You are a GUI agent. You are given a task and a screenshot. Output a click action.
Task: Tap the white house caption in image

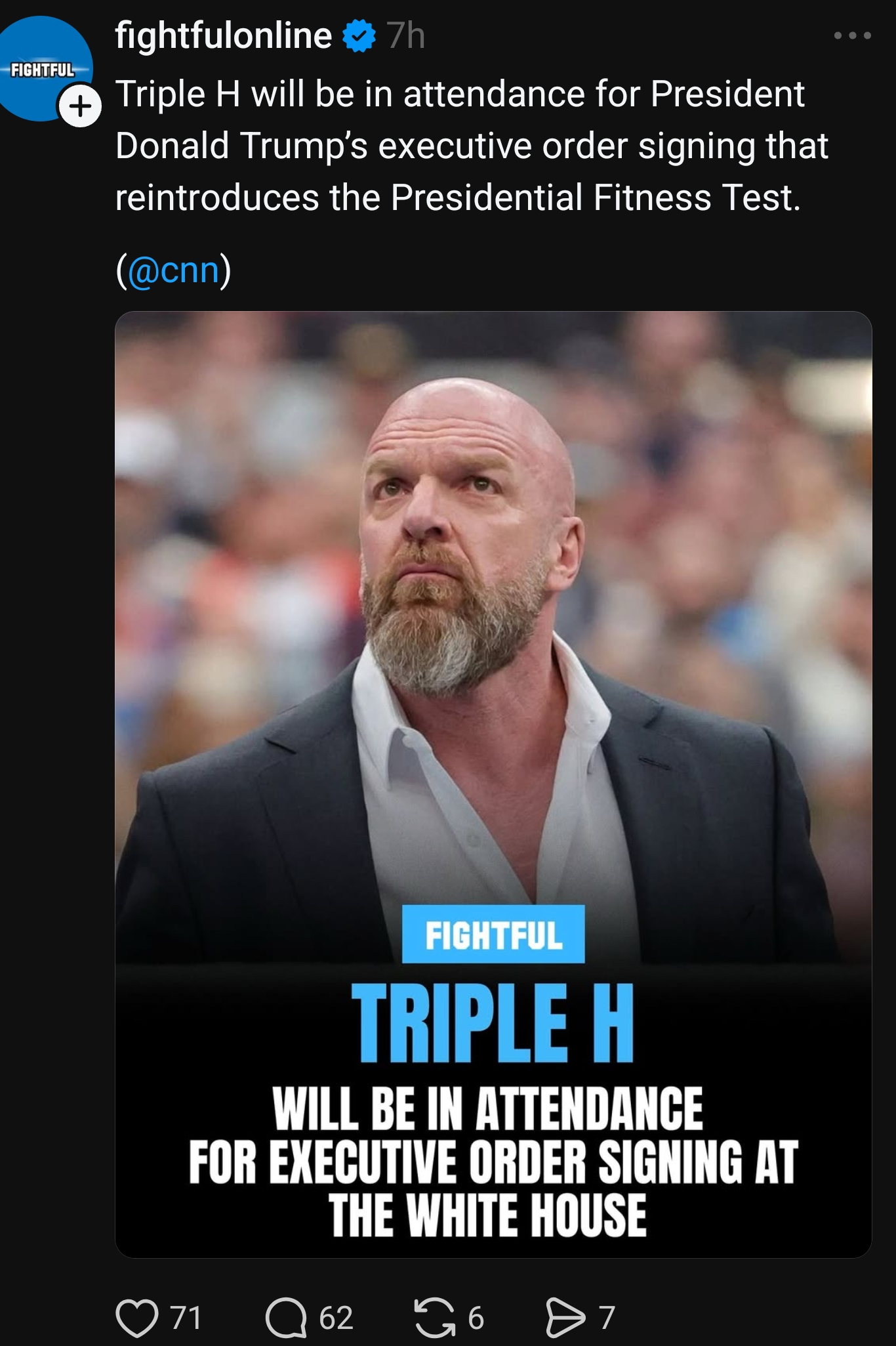[x=493, y=1161]
